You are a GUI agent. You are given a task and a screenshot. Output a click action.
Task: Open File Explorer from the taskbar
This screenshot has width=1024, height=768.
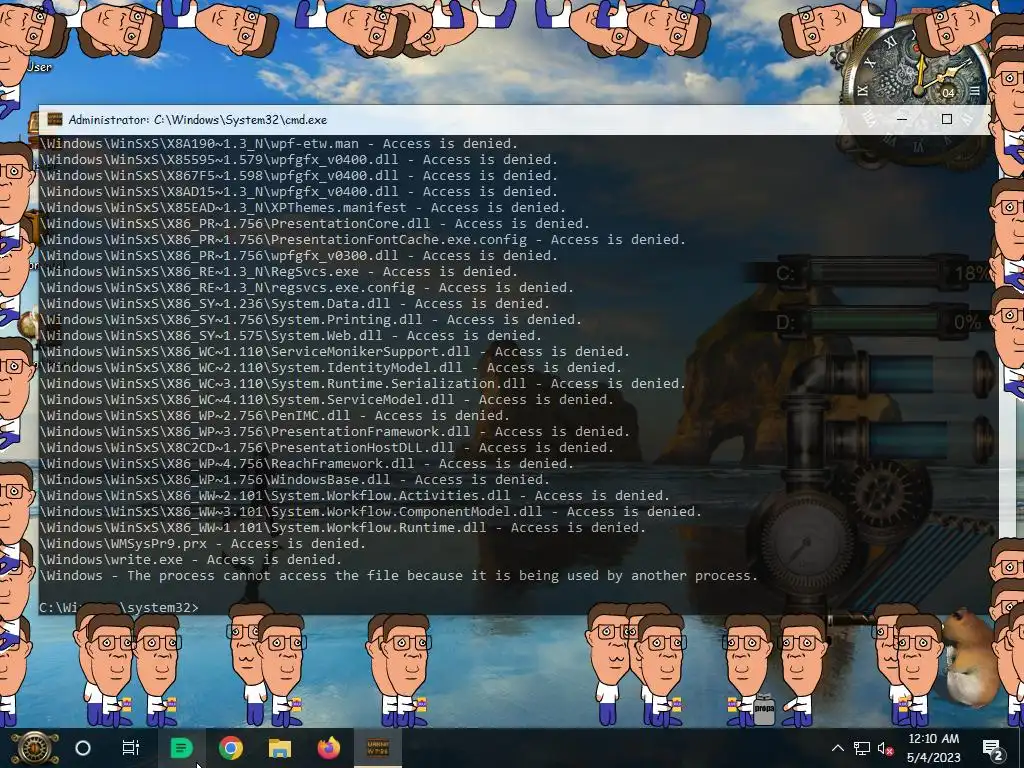280,748
